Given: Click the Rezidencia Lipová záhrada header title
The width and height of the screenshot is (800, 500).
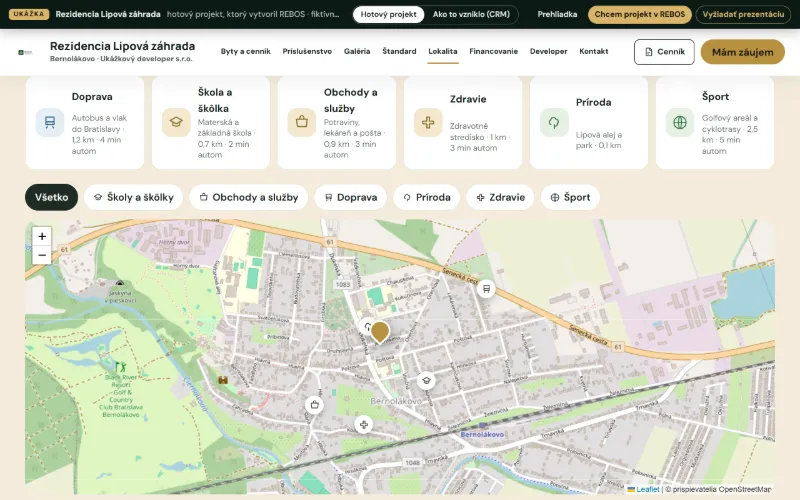Looking at the screenshot, I should (122, 46).
